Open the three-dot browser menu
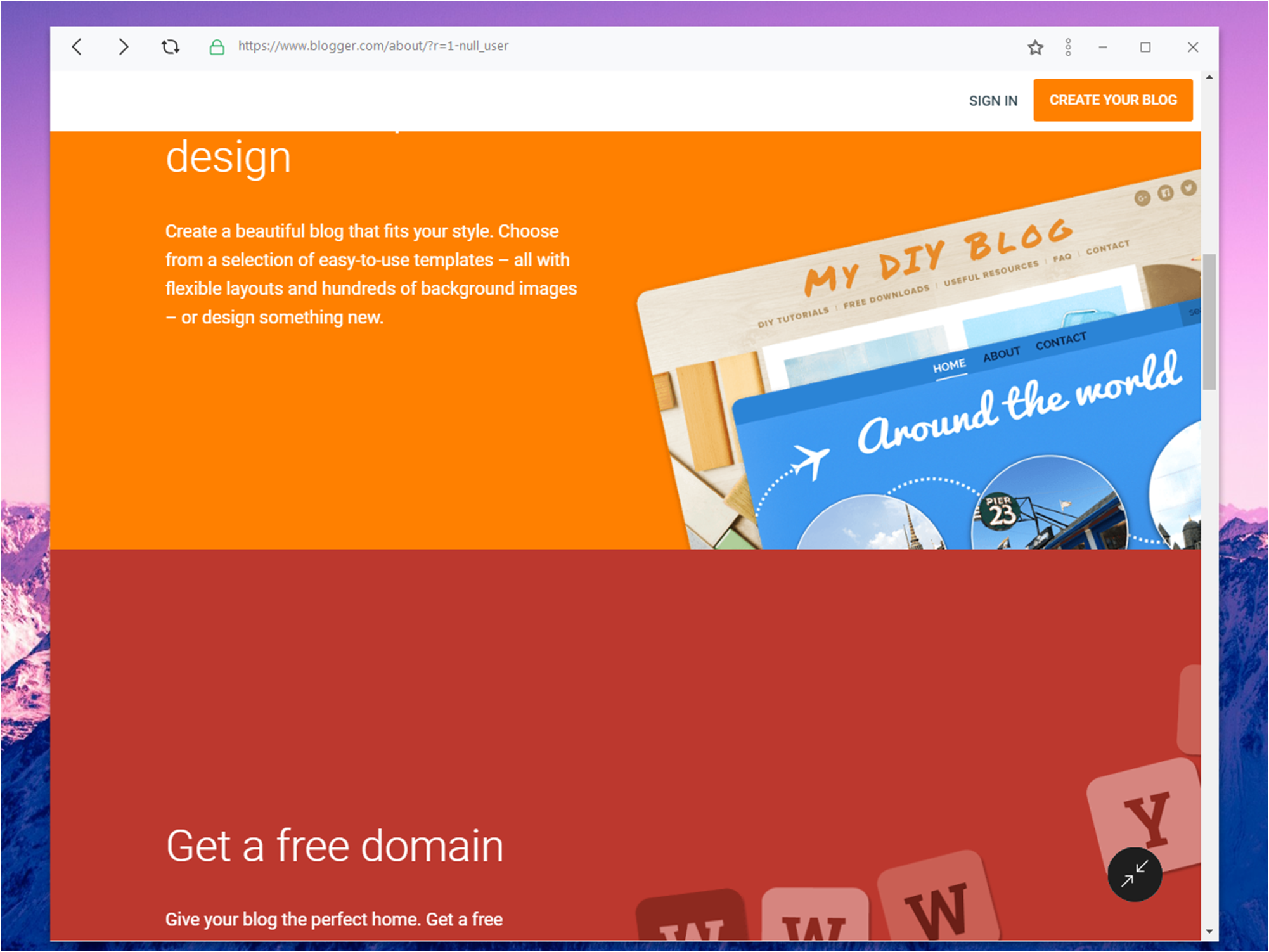This screenshot has height=952, width=1269. pos(1068,48)
